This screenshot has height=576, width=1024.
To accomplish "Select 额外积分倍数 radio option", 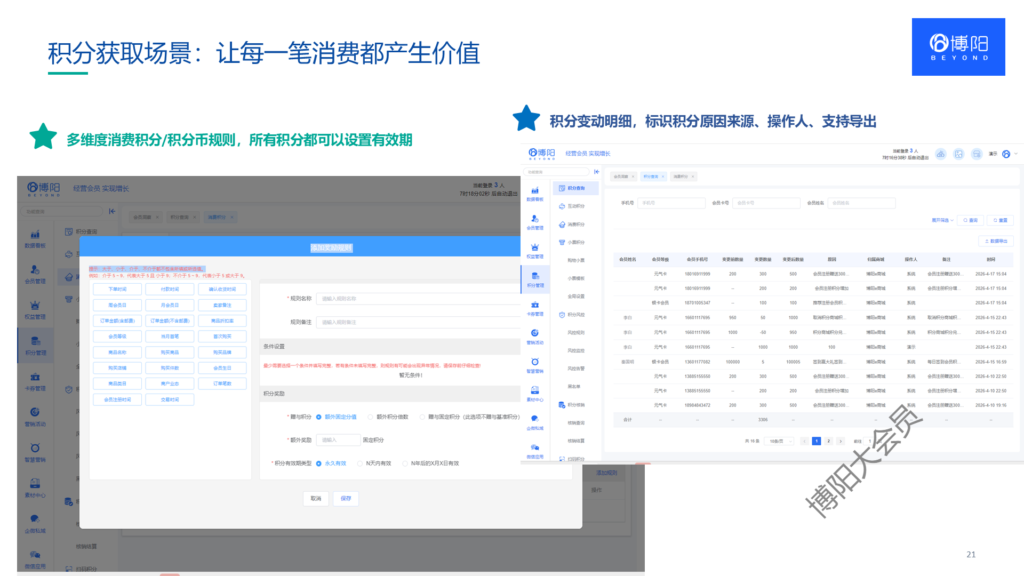I will pyautogui.click(x=370, y=417).
